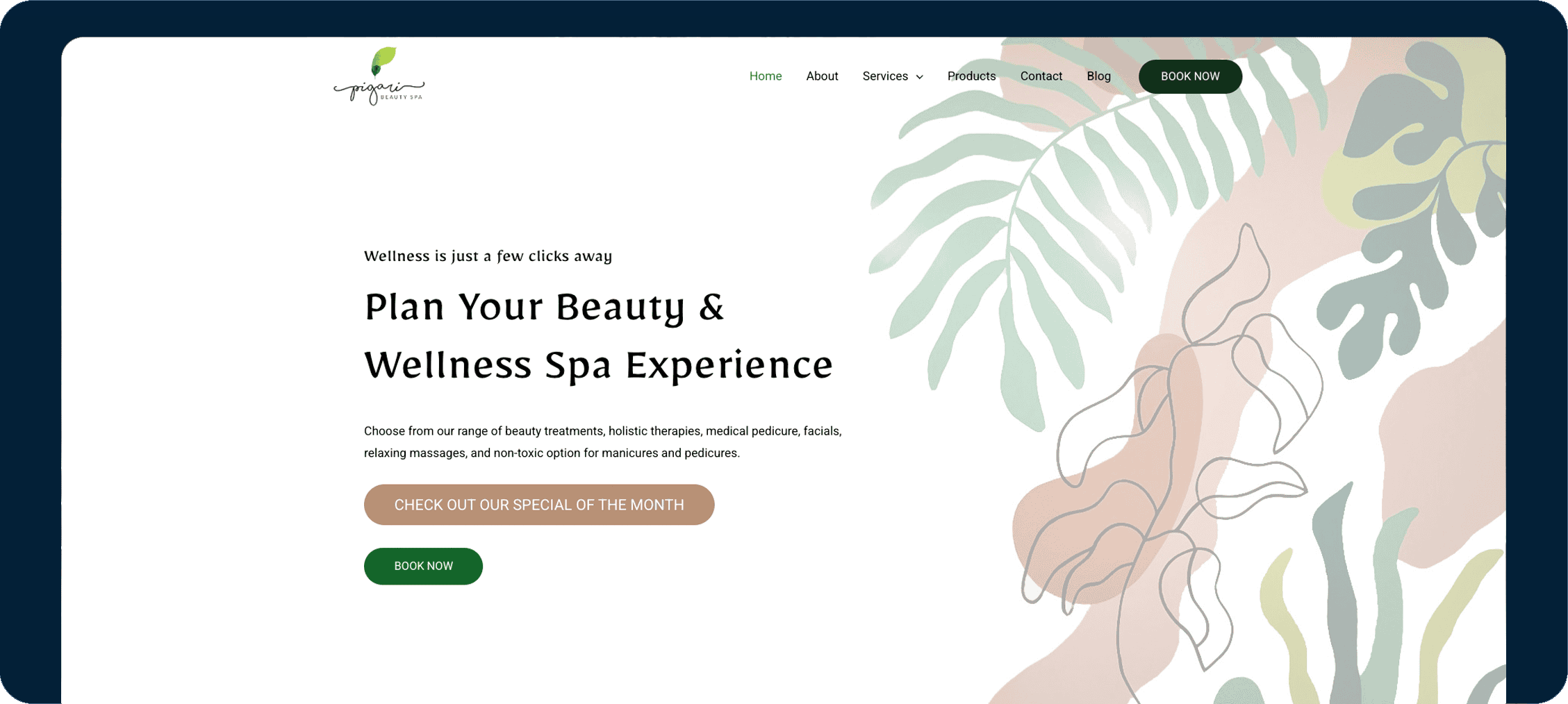Visit the Blog from the navigation

(1098, 76)
